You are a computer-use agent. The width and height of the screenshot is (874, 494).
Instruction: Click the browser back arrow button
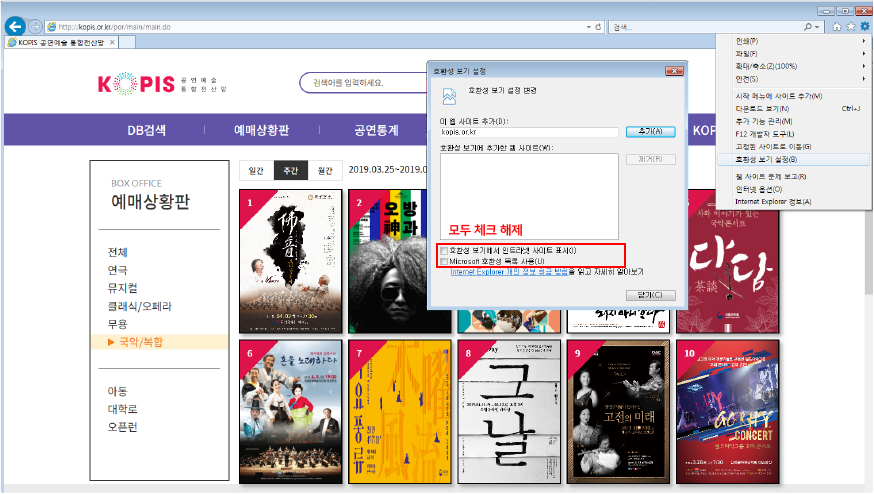point(15,26)
